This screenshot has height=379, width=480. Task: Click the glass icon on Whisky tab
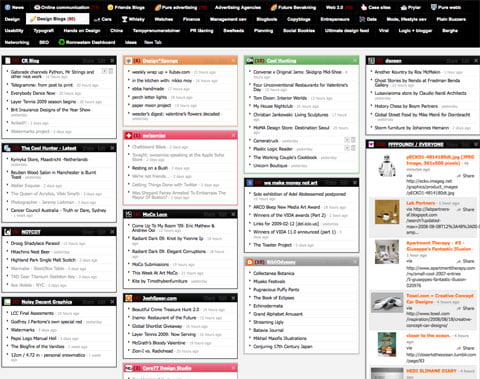point(124,19)
